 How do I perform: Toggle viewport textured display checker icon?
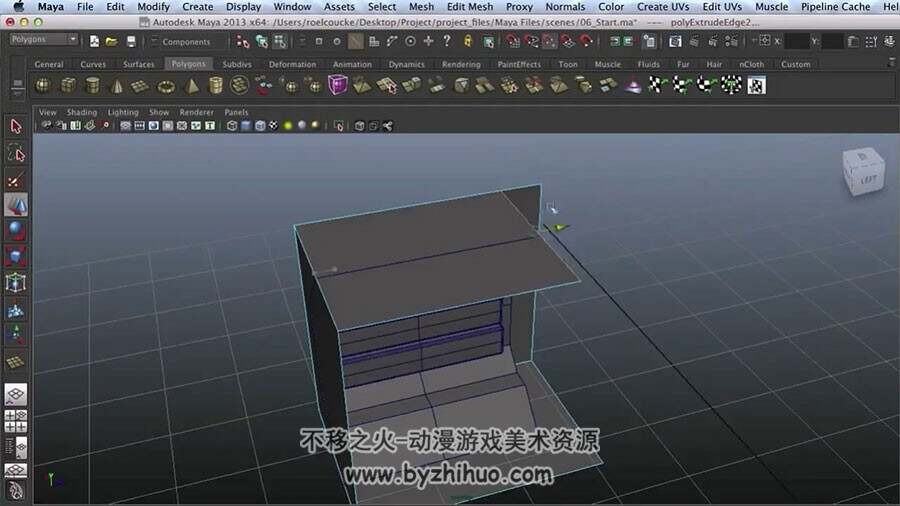274,126
